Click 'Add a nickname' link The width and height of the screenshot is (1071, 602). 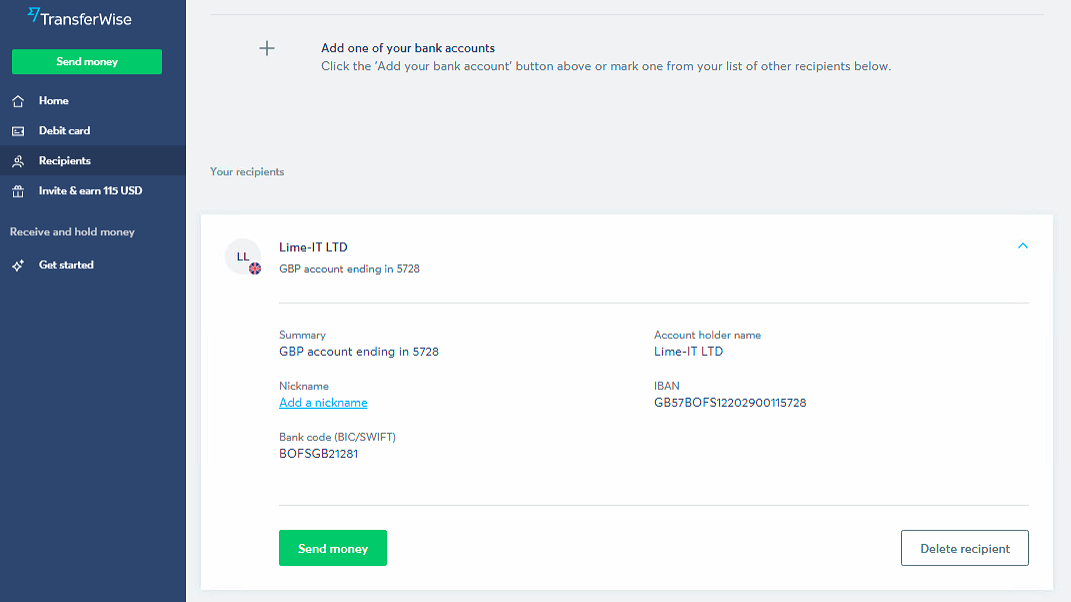click(x=323, y=402)
